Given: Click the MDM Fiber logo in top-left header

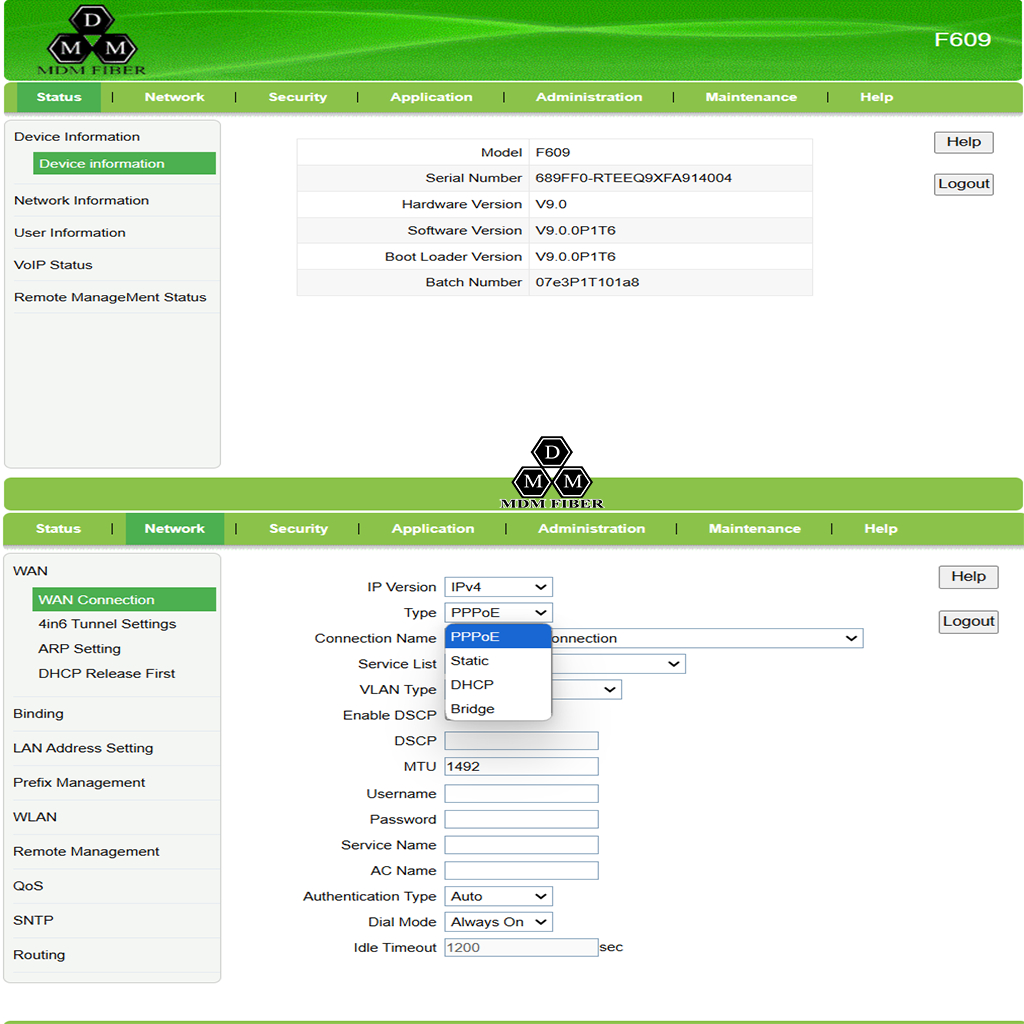Looking at the screenshot, I should click(91, 42).
